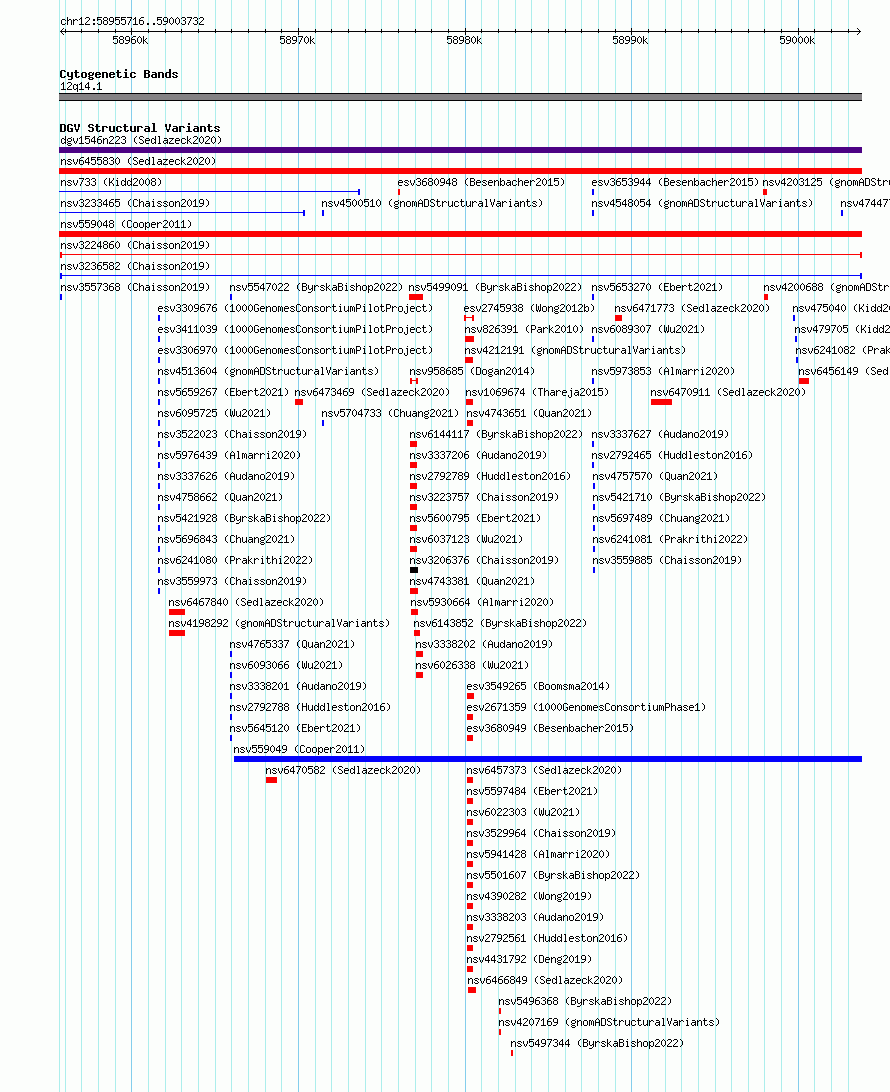Open nsv5704733 (Chuang2021) entry
The image size is (890, 1092).
(390, 413)
